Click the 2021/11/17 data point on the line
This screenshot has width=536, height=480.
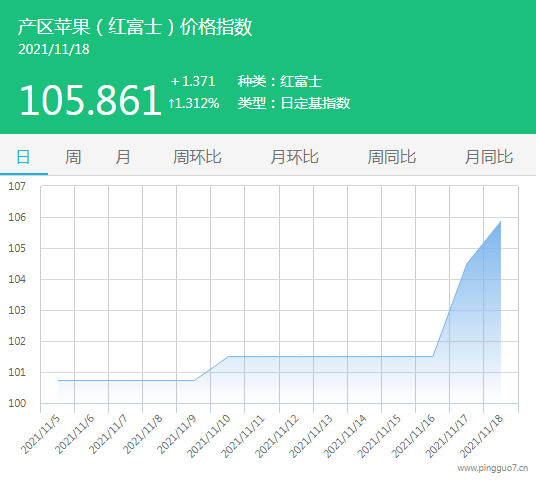[467, 264]
